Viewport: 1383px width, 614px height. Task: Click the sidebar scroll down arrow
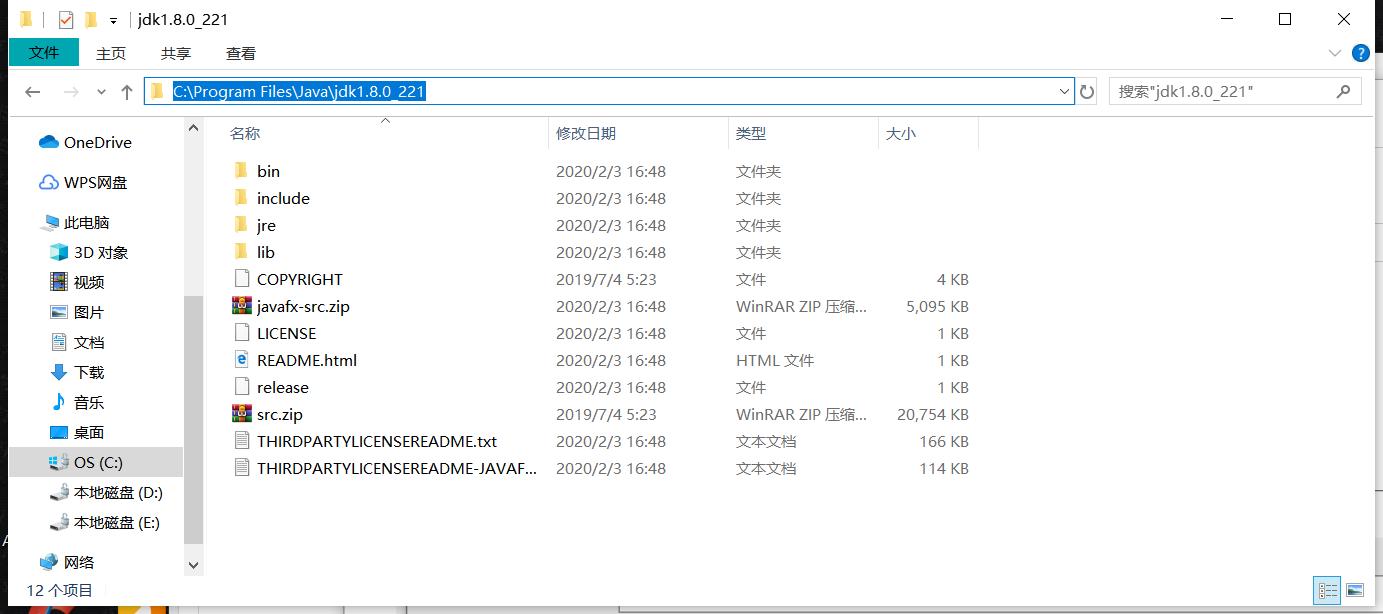click(x=193, y=565)
